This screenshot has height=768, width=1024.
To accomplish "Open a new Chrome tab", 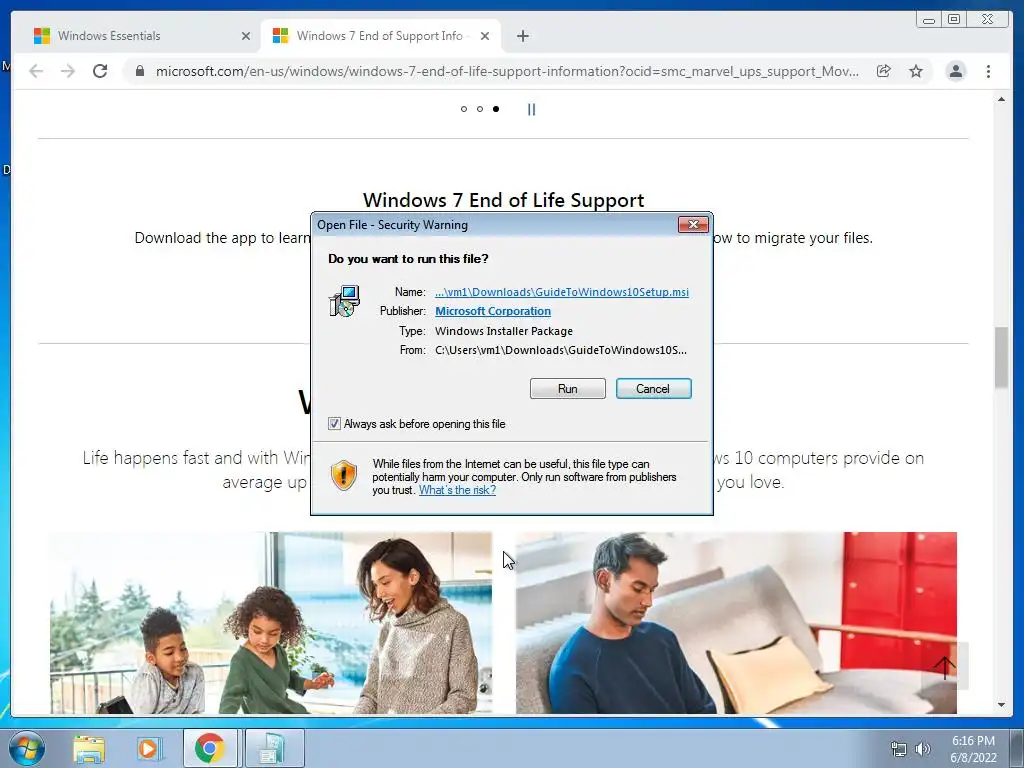I will point(522,36).
